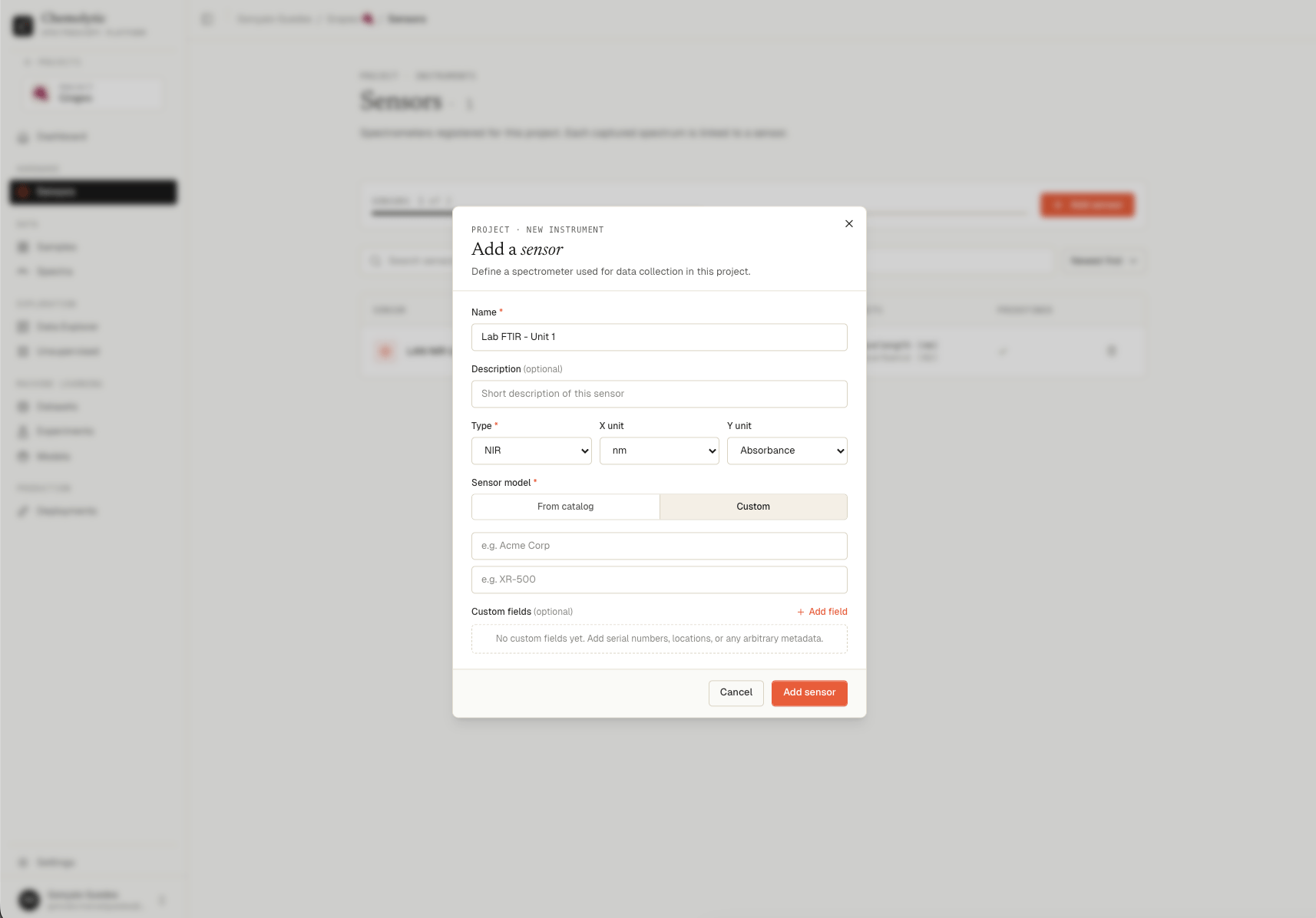Viewport: 1316px width, 918px height.
Task: Click the Add field link
Action: pyautogui.click(x=822, y=612)
